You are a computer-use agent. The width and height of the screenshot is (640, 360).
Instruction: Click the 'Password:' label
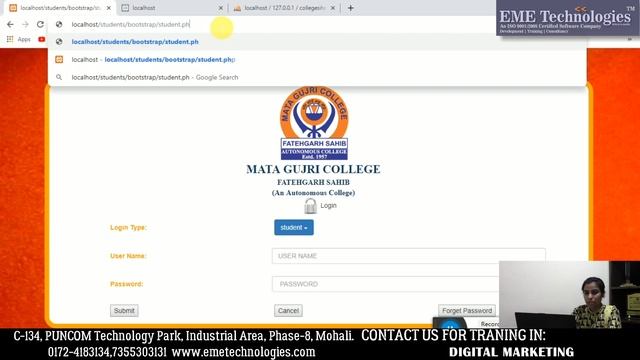click(127, 284)
